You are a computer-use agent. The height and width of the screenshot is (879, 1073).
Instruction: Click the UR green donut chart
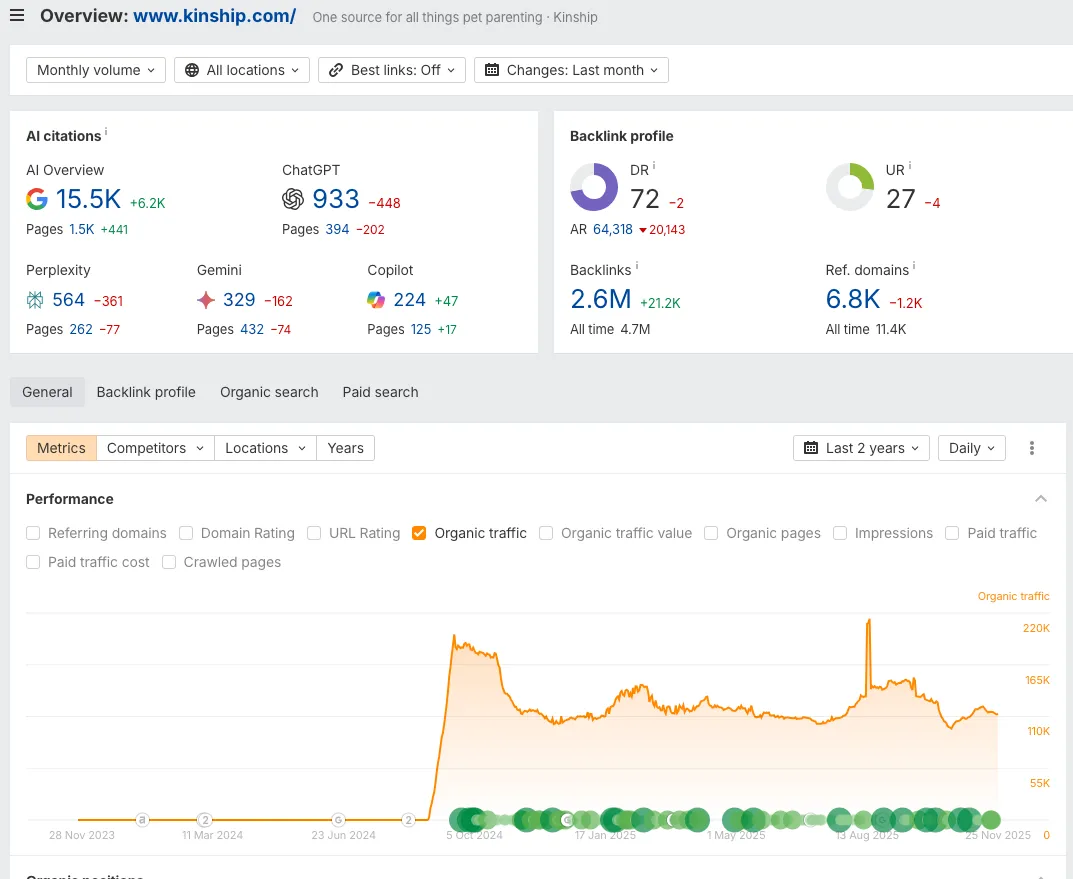pos(850,187)
